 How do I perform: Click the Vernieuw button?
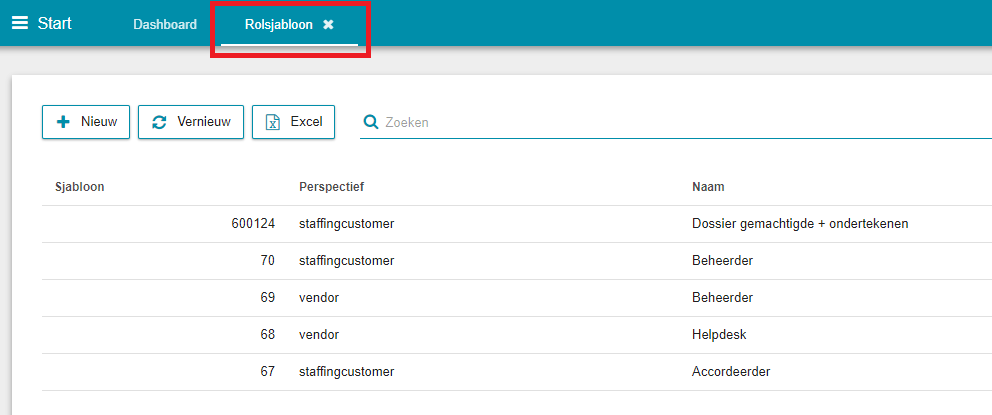pyautogui.click(x=191, y=122)
